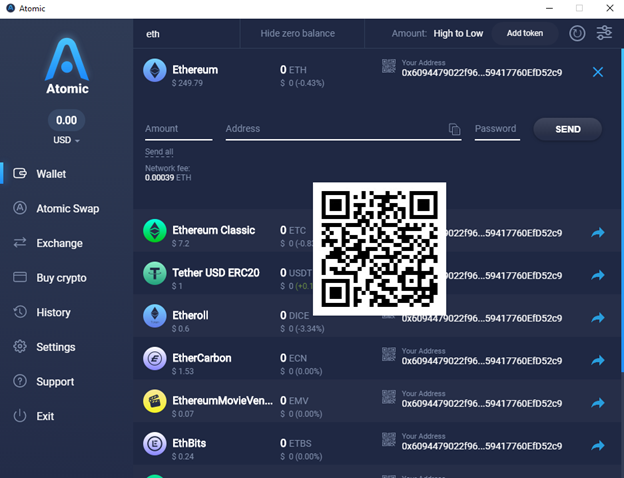Open Support page
Screen dimensions: 624x478
pos(55,382)
